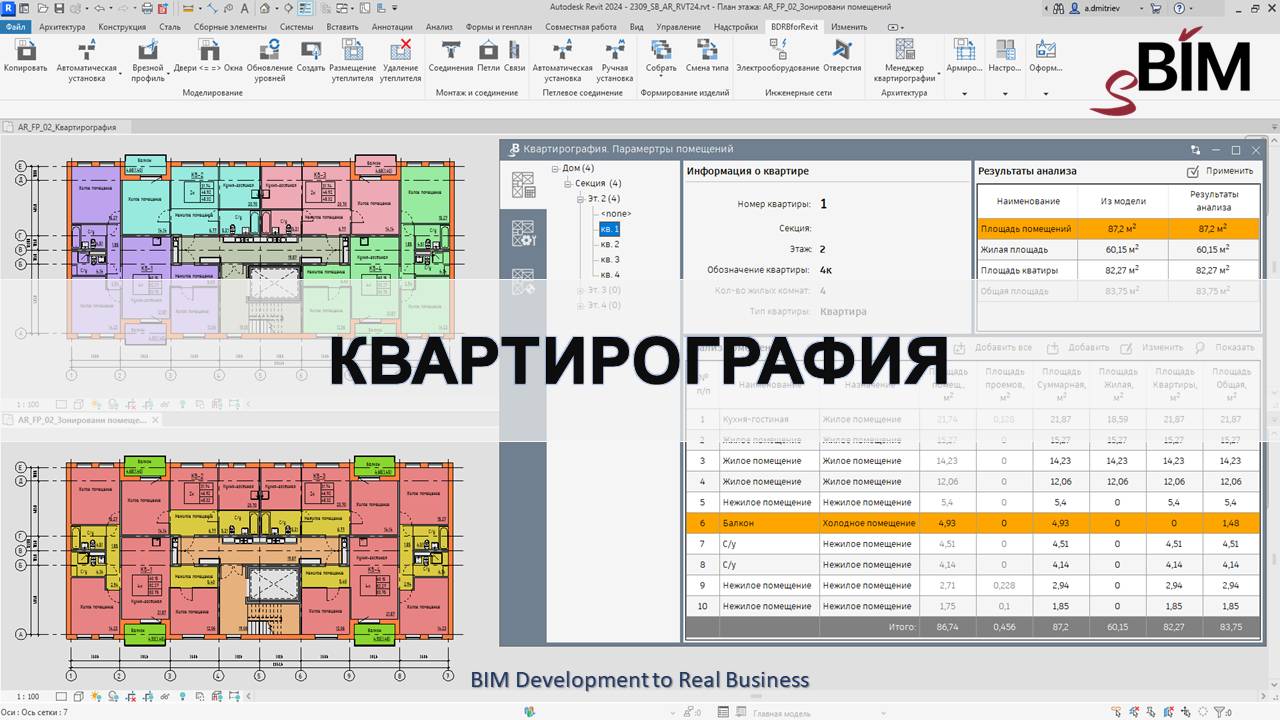Select the <none> tree item
This screenshot has width=1280, height=720.
[615, 214]
